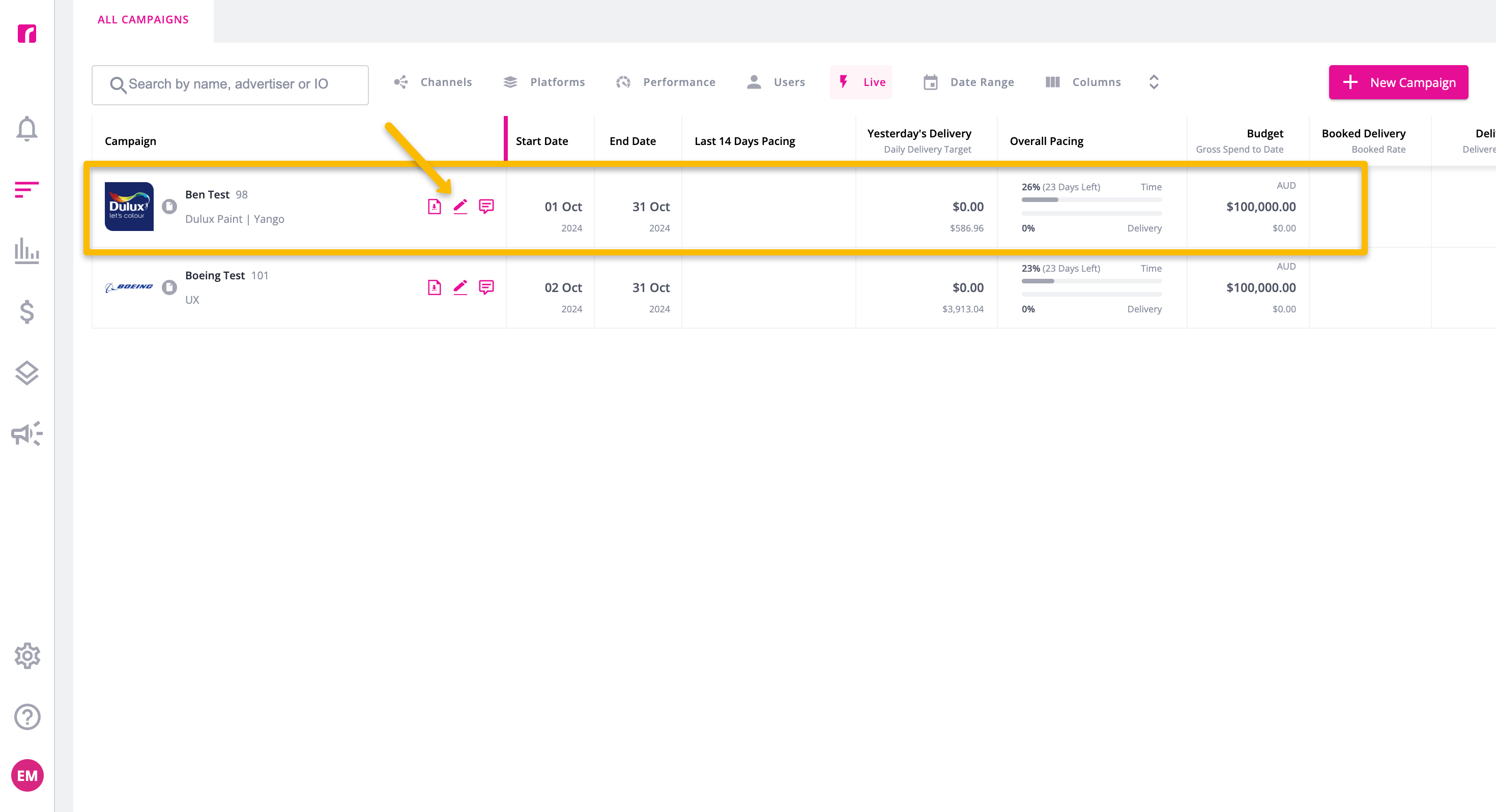Click the New Campaign button
1496x812 pixels.
pyautogui.click(x=1398, y=82)
